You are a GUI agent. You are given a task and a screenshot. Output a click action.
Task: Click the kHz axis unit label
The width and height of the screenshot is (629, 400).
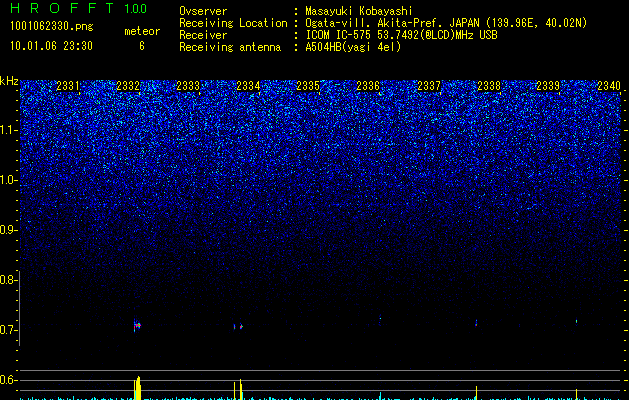[9, 81]
